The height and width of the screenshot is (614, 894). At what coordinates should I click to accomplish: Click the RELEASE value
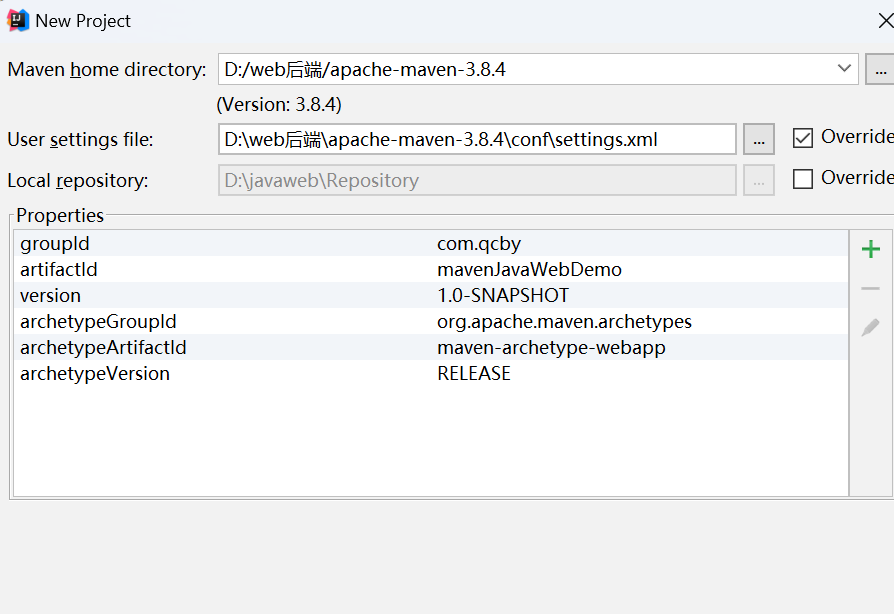pos(474,373)
